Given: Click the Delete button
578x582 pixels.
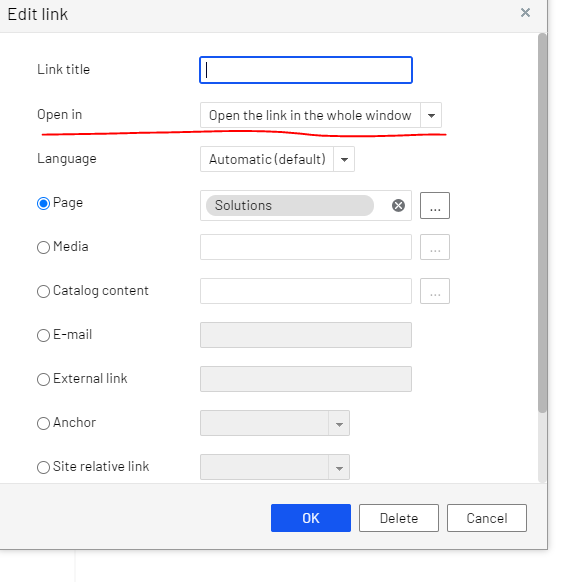Looking at the screenshot, I should 399,518.
